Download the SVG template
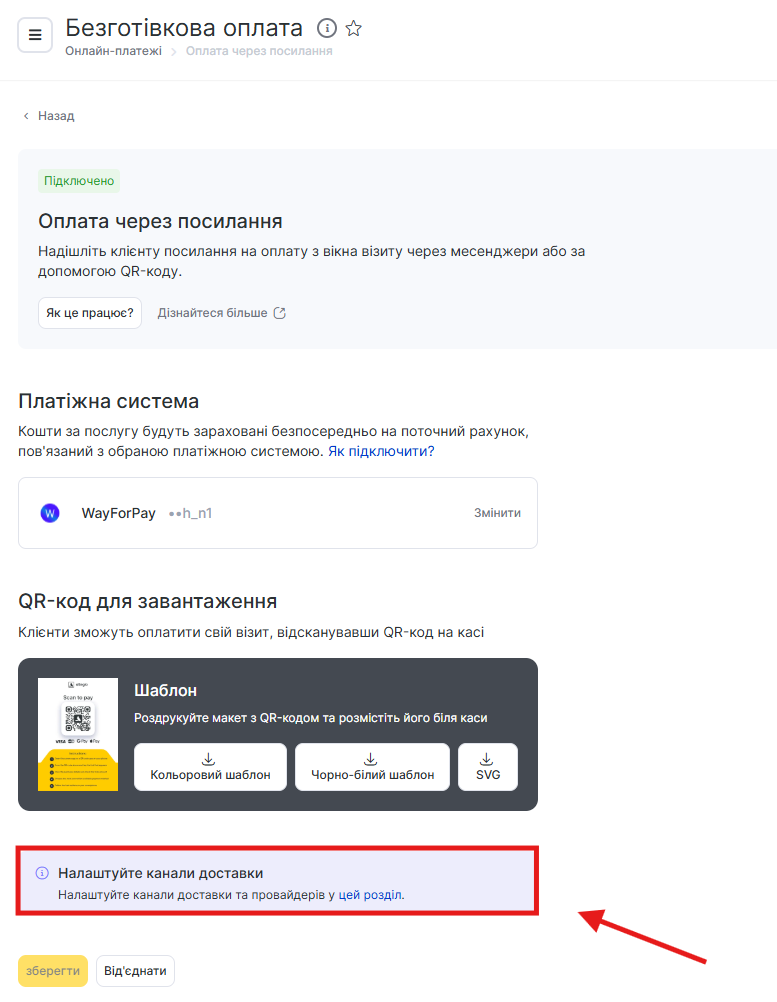777x1002 pixels. (x=488, y=767)
